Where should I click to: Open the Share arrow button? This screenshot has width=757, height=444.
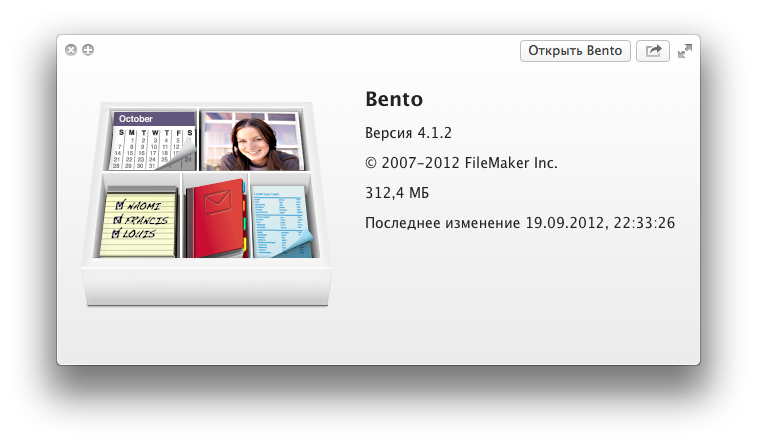[654, 51]
